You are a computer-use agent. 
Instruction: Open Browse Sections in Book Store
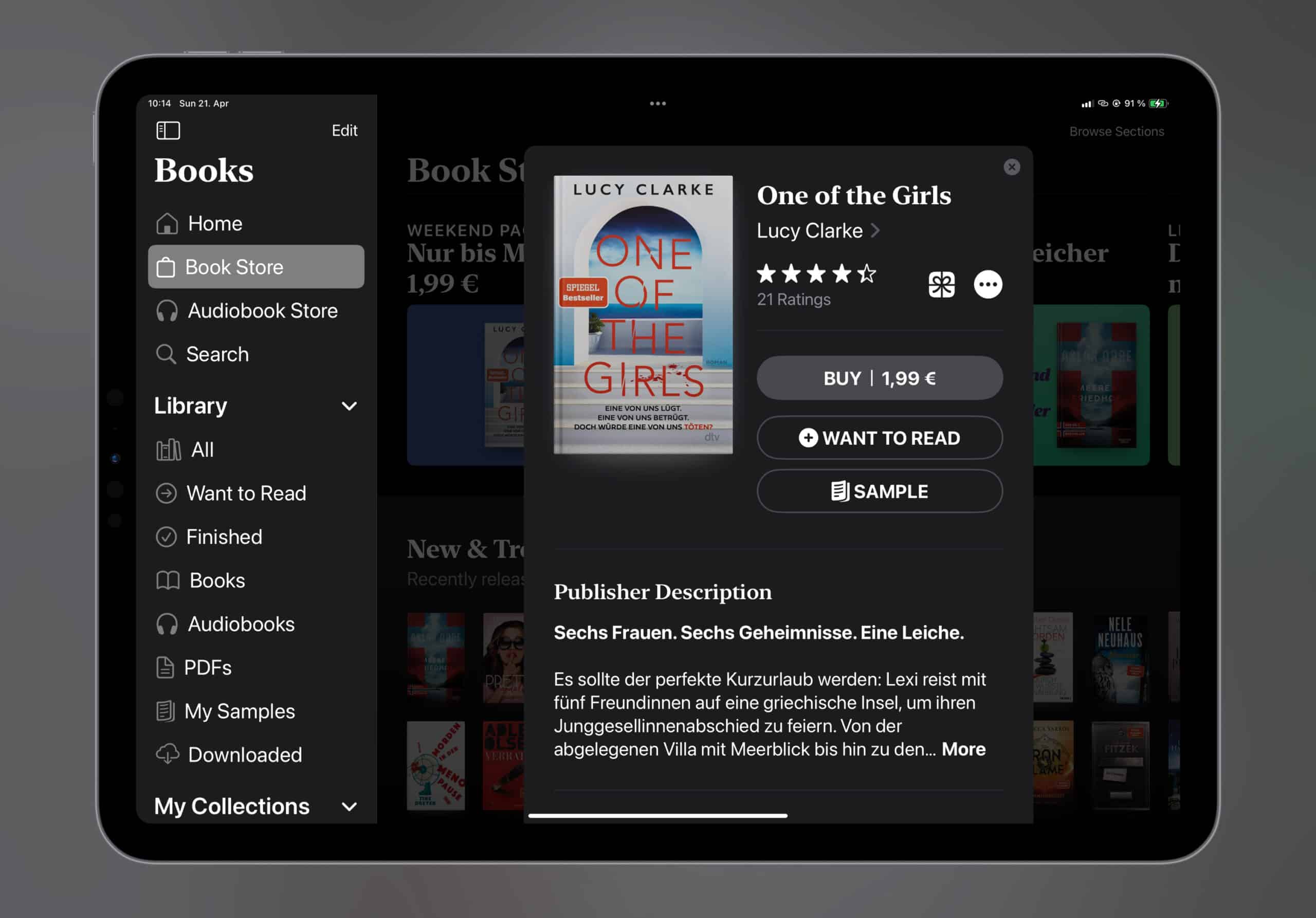tap(1117, 132)
